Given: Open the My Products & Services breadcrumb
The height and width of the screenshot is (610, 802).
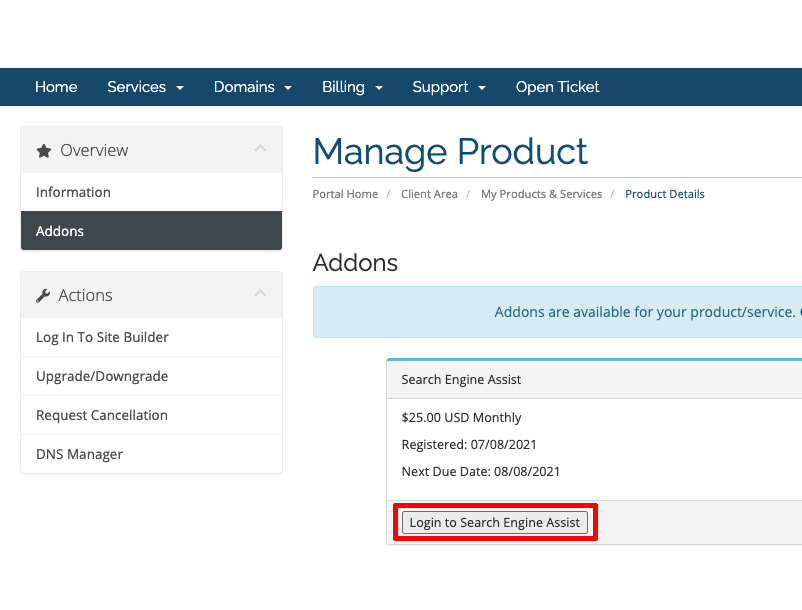Looking at the screenshot, I should click(x=541, y=194).
